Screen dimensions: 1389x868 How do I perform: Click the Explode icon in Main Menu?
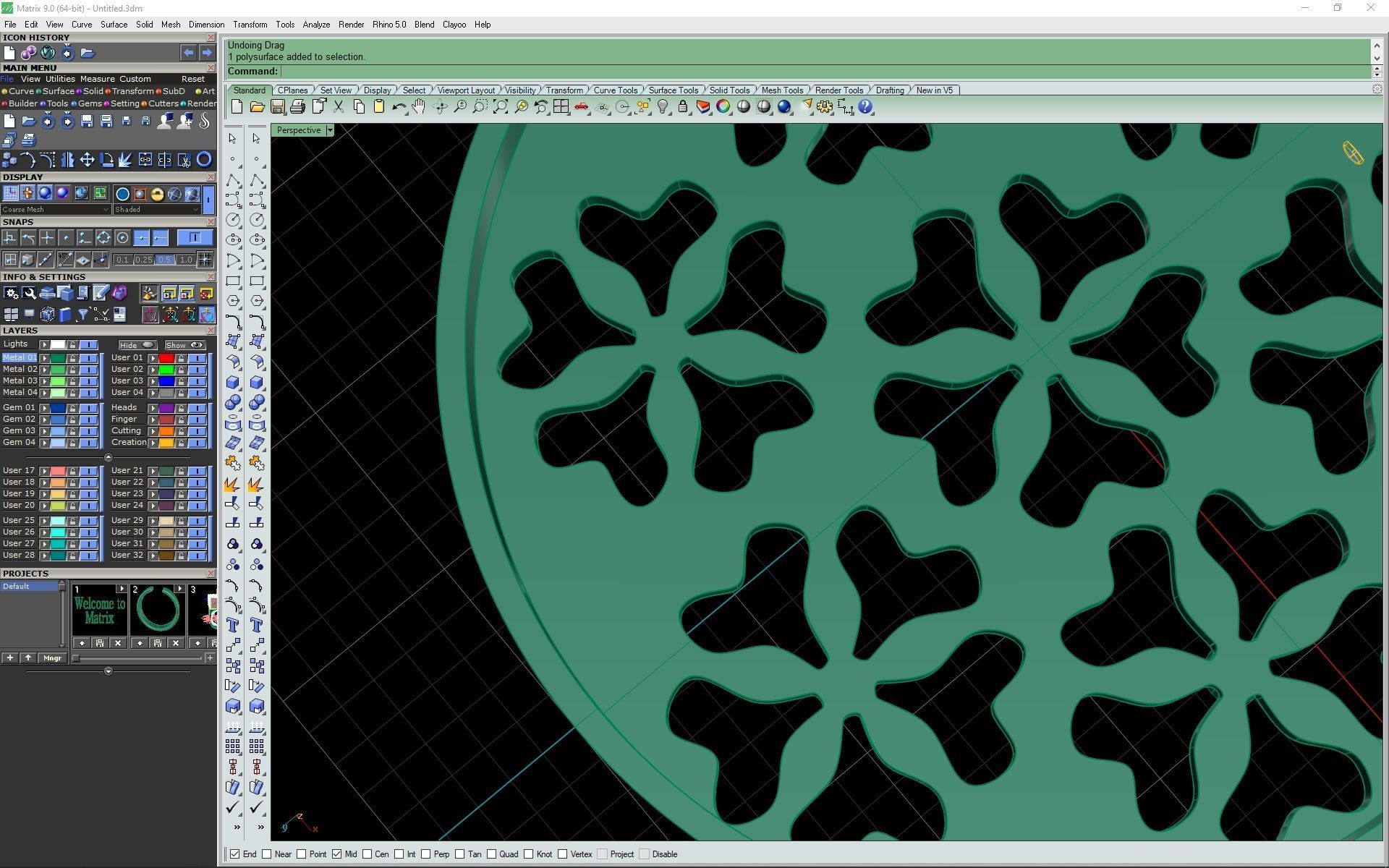point(126,160)
